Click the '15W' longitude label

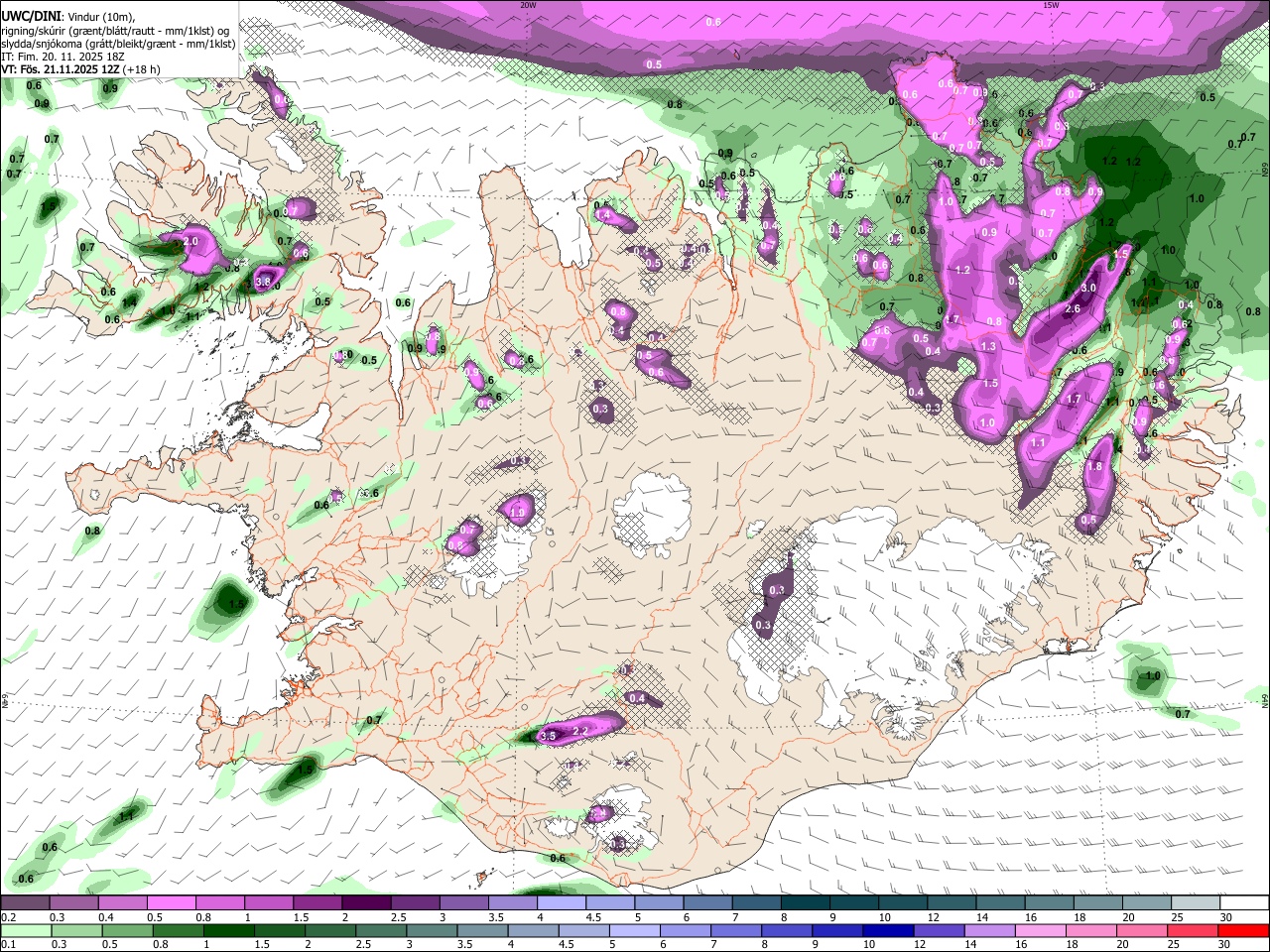[1052, 5]
